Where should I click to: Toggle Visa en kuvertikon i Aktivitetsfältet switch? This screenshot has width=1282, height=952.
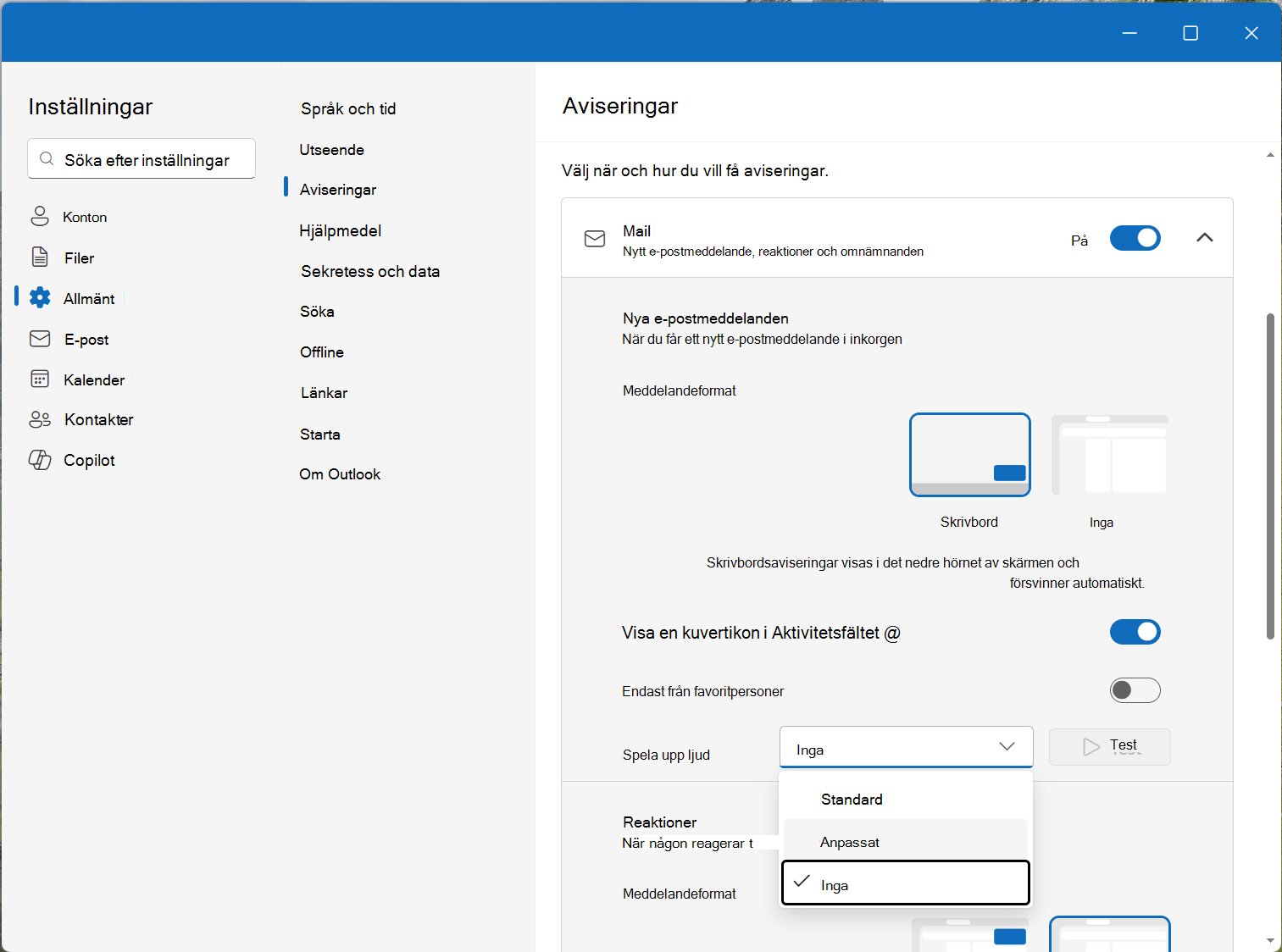[1135, 632]
